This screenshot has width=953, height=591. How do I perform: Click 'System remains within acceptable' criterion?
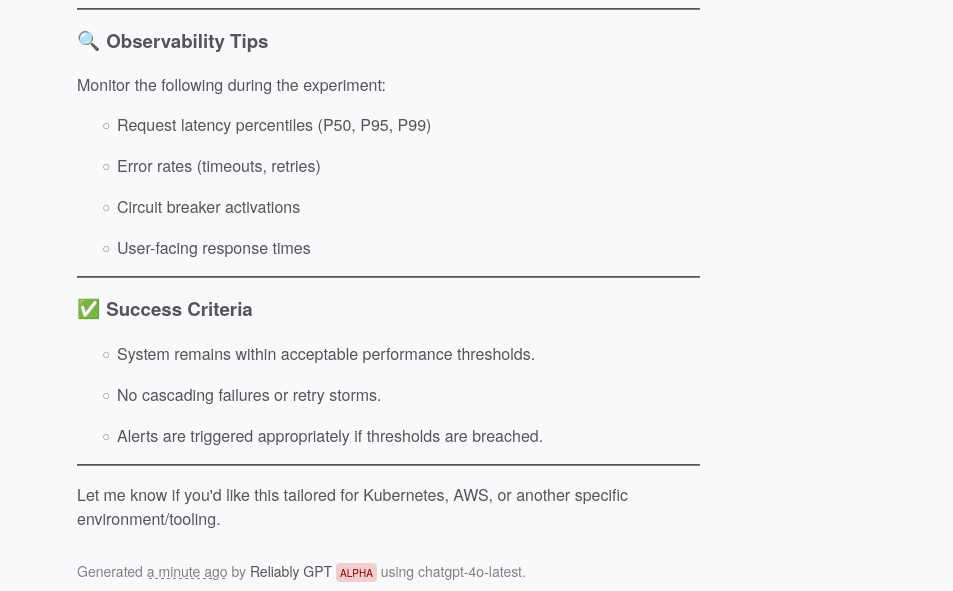point(326,354)
